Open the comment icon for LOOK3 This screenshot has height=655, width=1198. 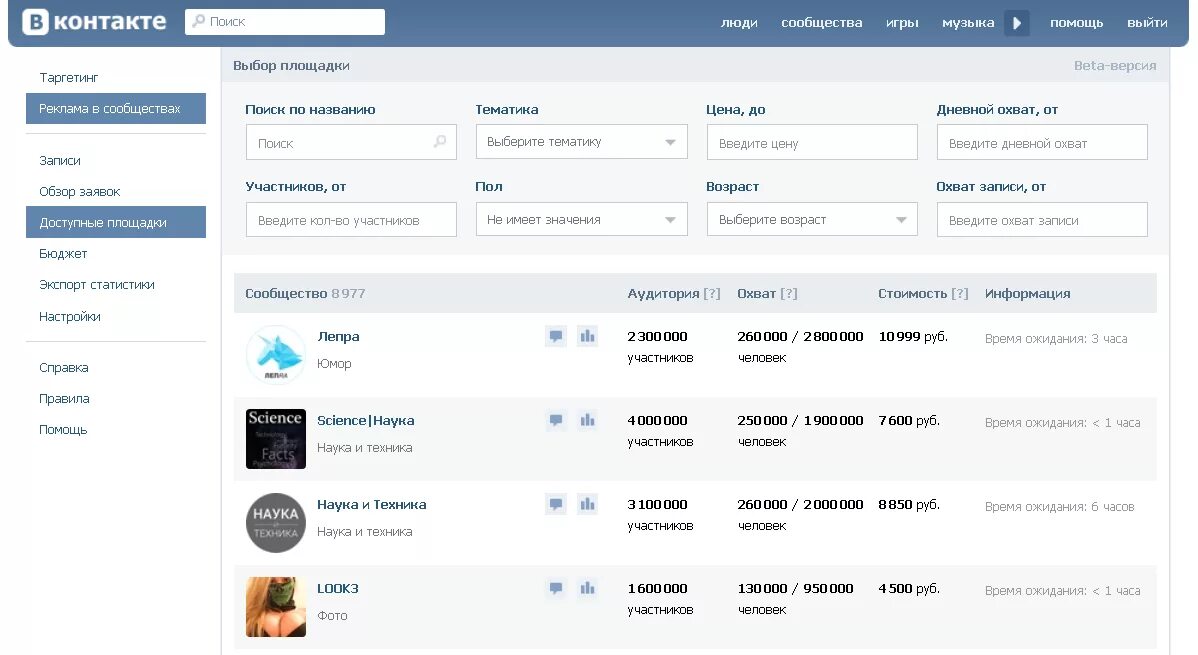[556, 589]
